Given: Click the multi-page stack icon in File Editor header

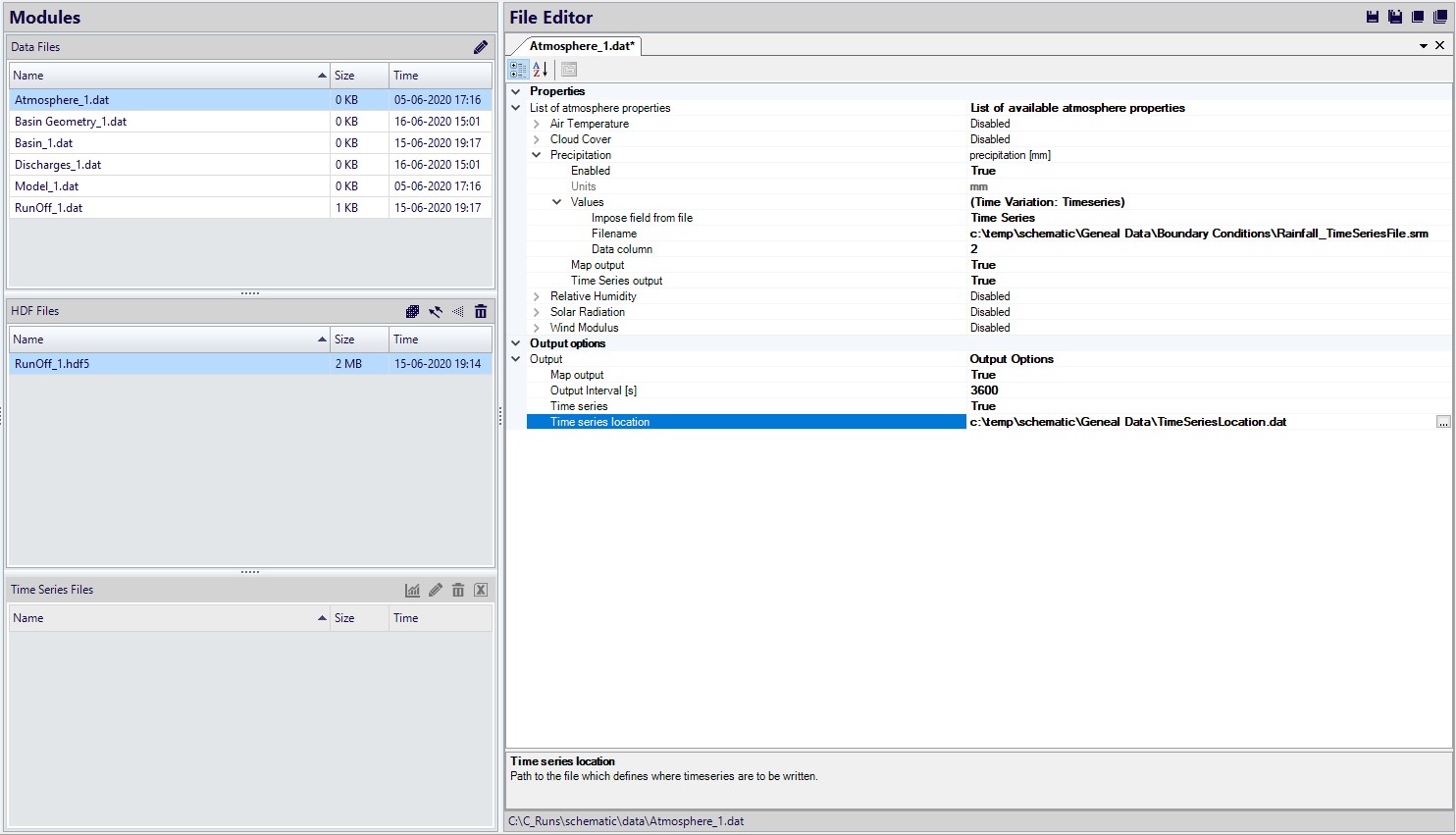Looking at the screenshot, I should tap(1440, 17).
